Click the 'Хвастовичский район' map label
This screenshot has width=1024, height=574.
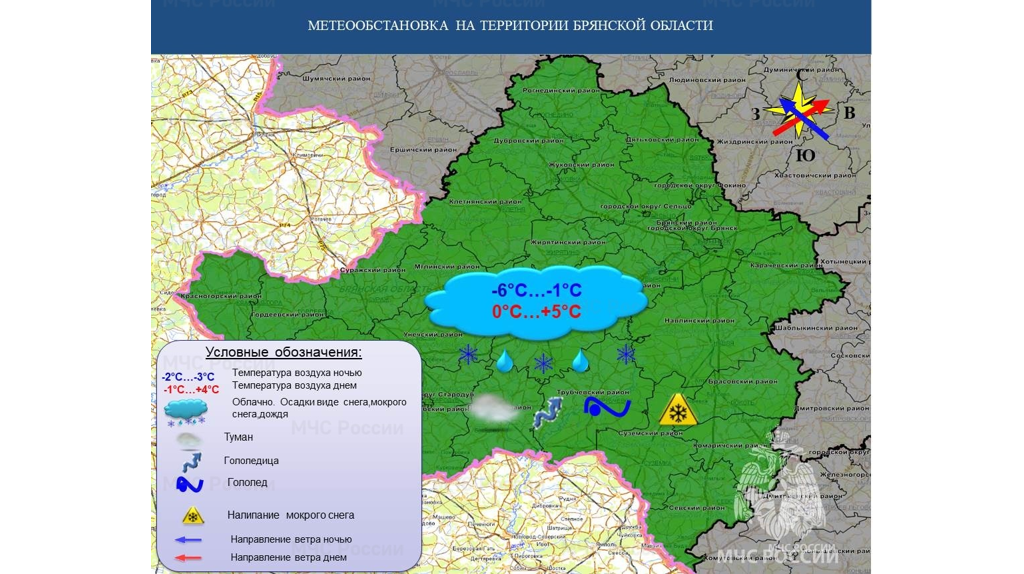815,176
